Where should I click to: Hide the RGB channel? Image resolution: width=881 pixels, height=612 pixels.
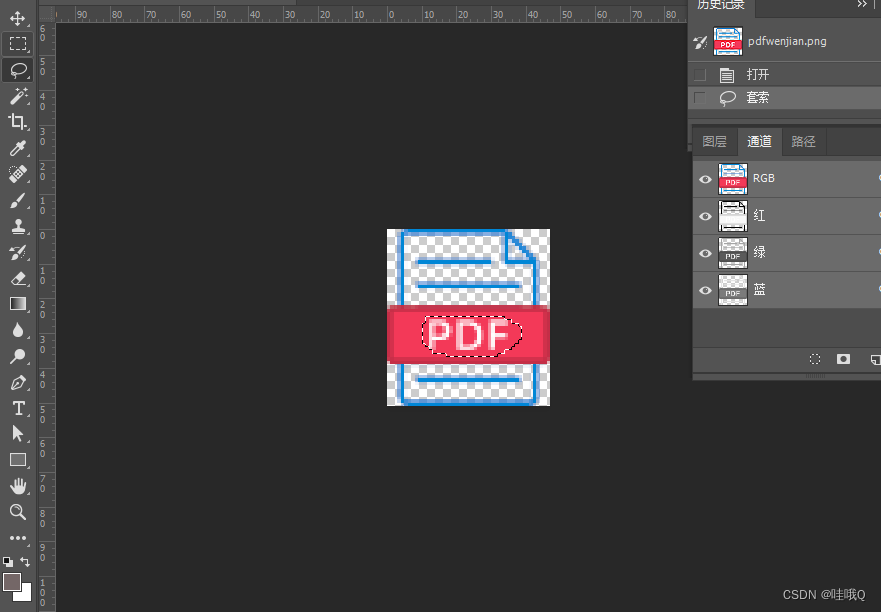(705, 178)
